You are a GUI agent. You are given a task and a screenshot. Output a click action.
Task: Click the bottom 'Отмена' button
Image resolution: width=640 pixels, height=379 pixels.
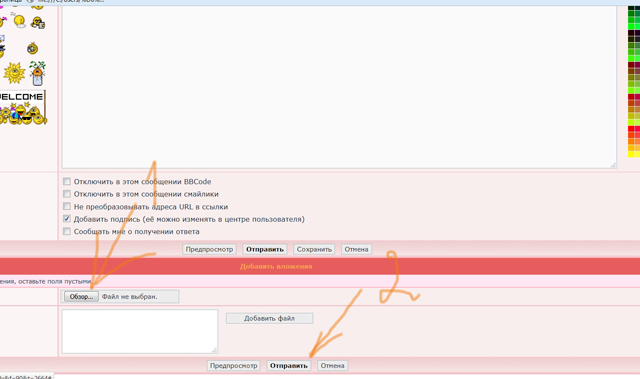(x=332, y=366)
